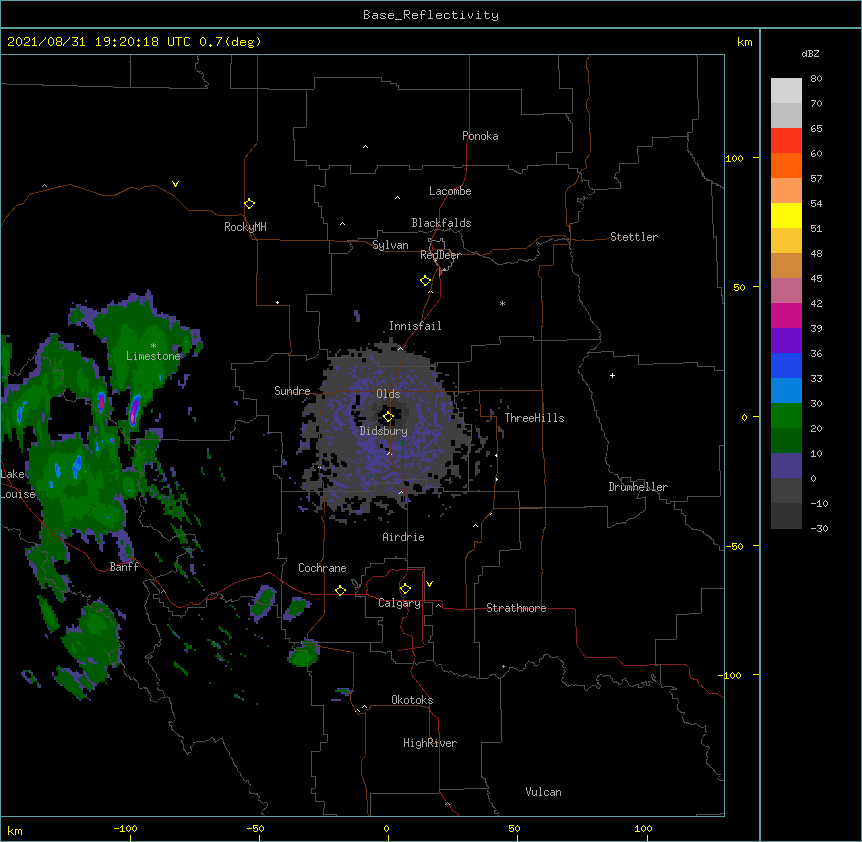Select the magenta 42 dBZ legend swatch
The image size is (862, 842).
(x=786, y=315)
